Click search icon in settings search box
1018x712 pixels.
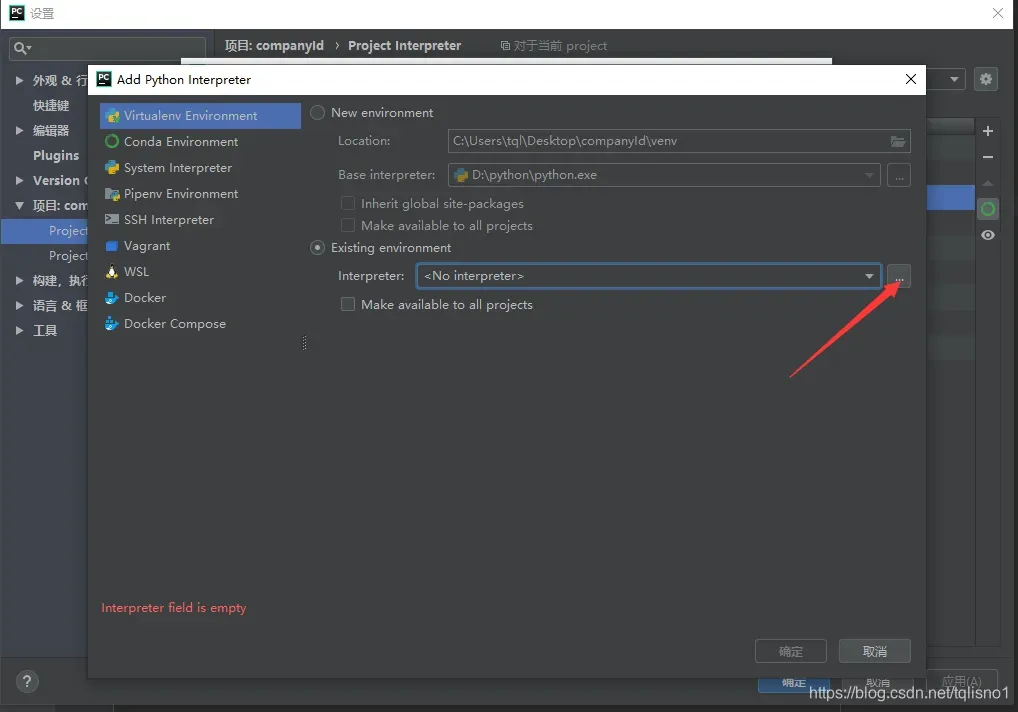pyautogui.click(x=22, y=48)
